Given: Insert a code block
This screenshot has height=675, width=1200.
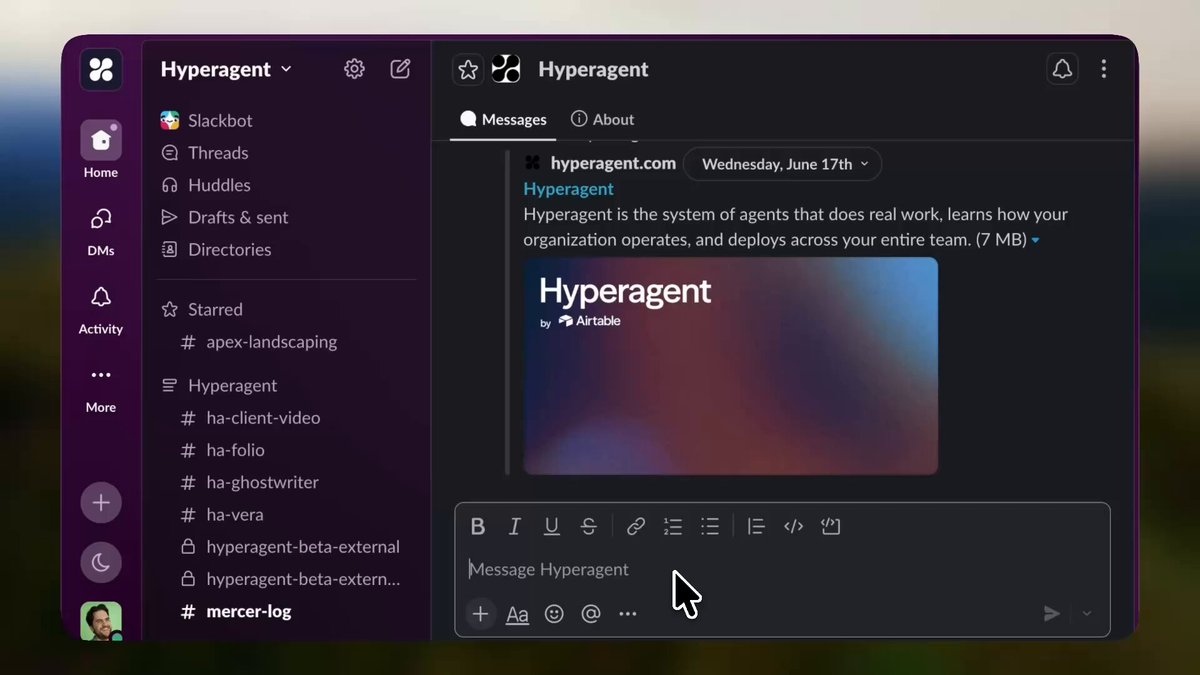Looking at the screenshot, I should pos(830,526).
